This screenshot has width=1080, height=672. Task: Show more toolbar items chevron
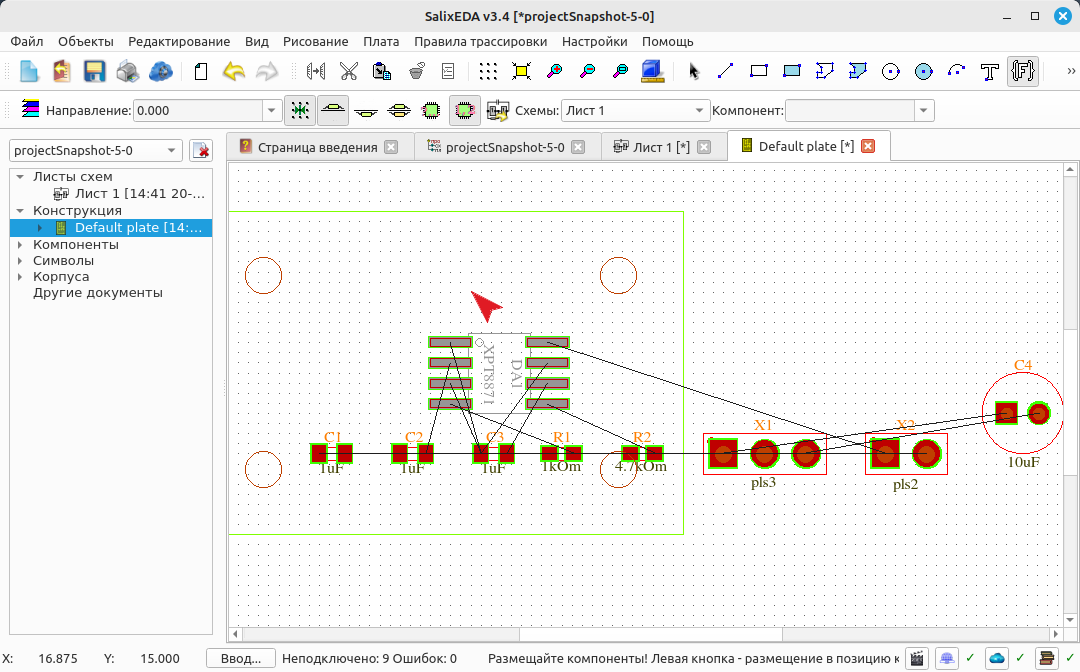click(x=1071, y=71)
